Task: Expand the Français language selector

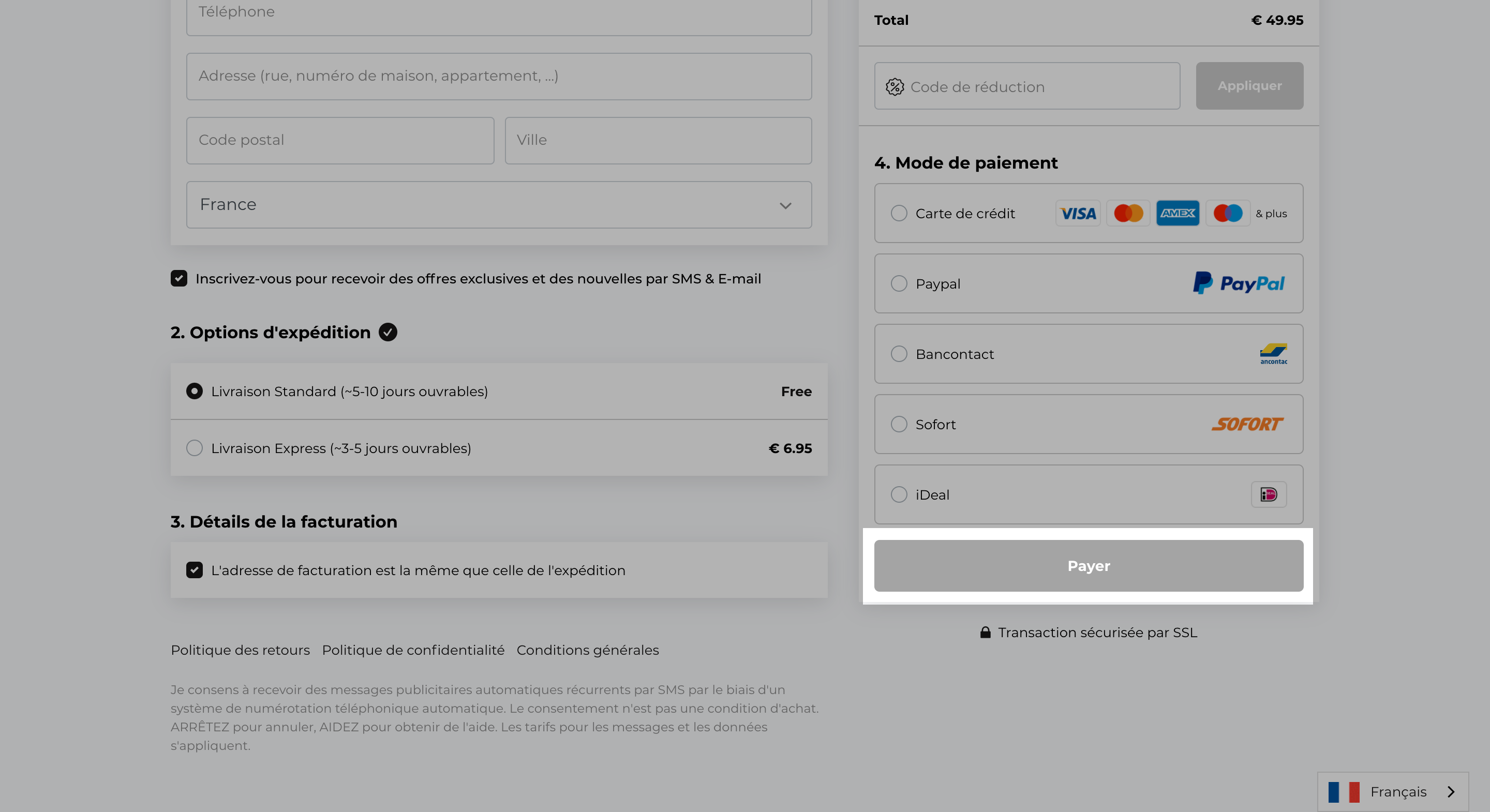Action: tap(1393, 792)
